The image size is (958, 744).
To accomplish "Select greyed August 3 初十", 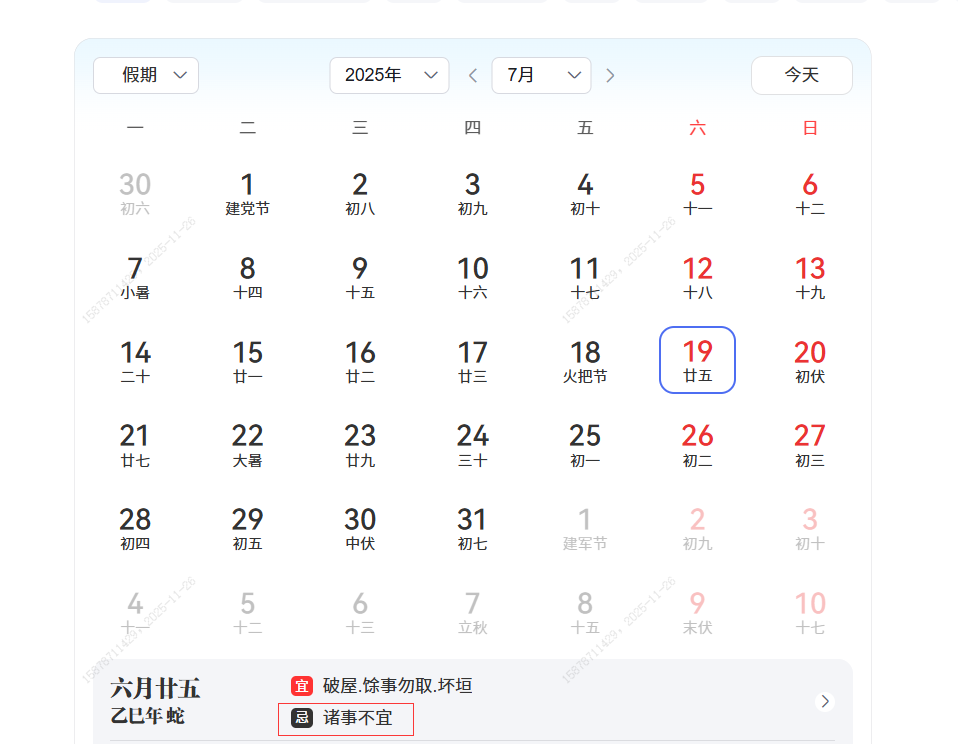I will (810, 528).
